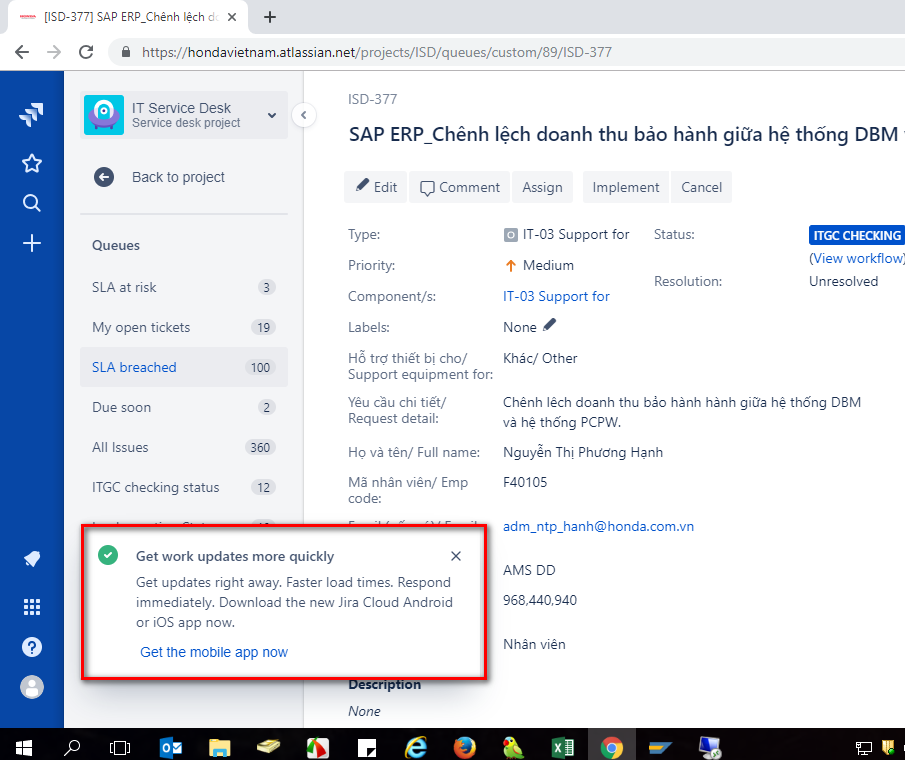Open the green parrot app on taskbar
The image size is (905, 760).
tap(513, 748)
